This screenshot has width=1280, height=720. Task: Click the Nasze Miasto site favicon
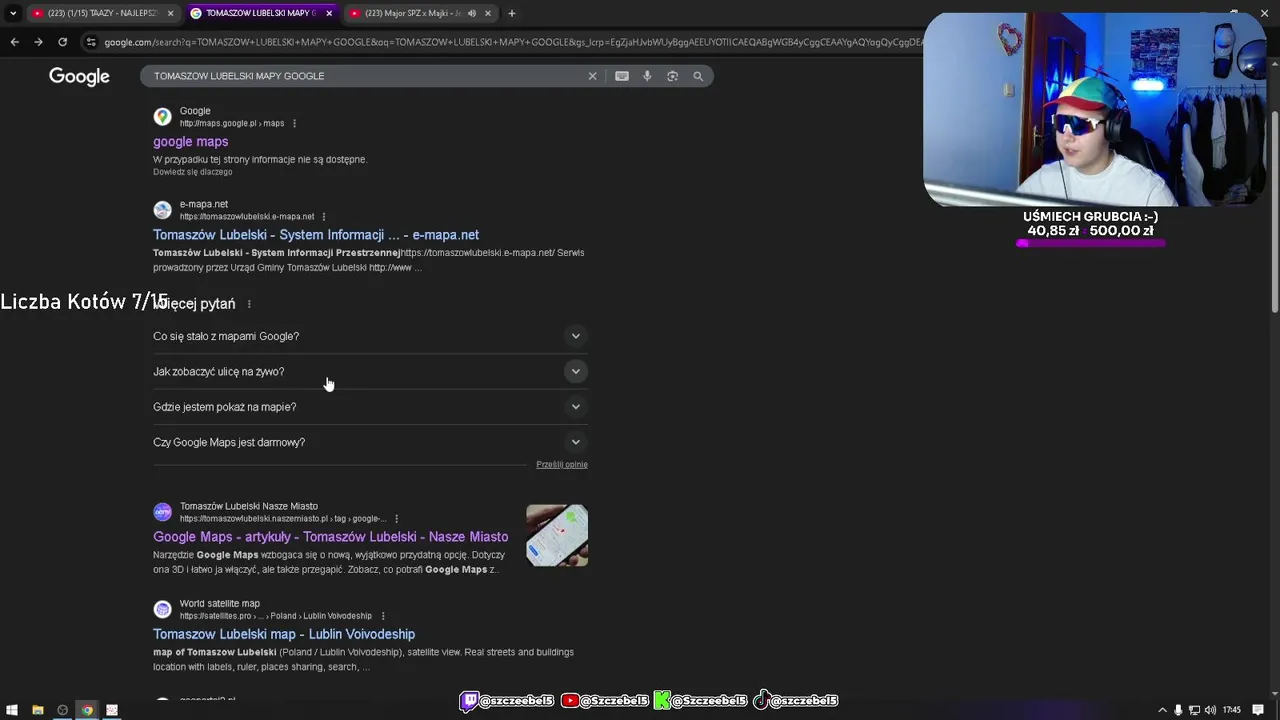click(162, 512)
